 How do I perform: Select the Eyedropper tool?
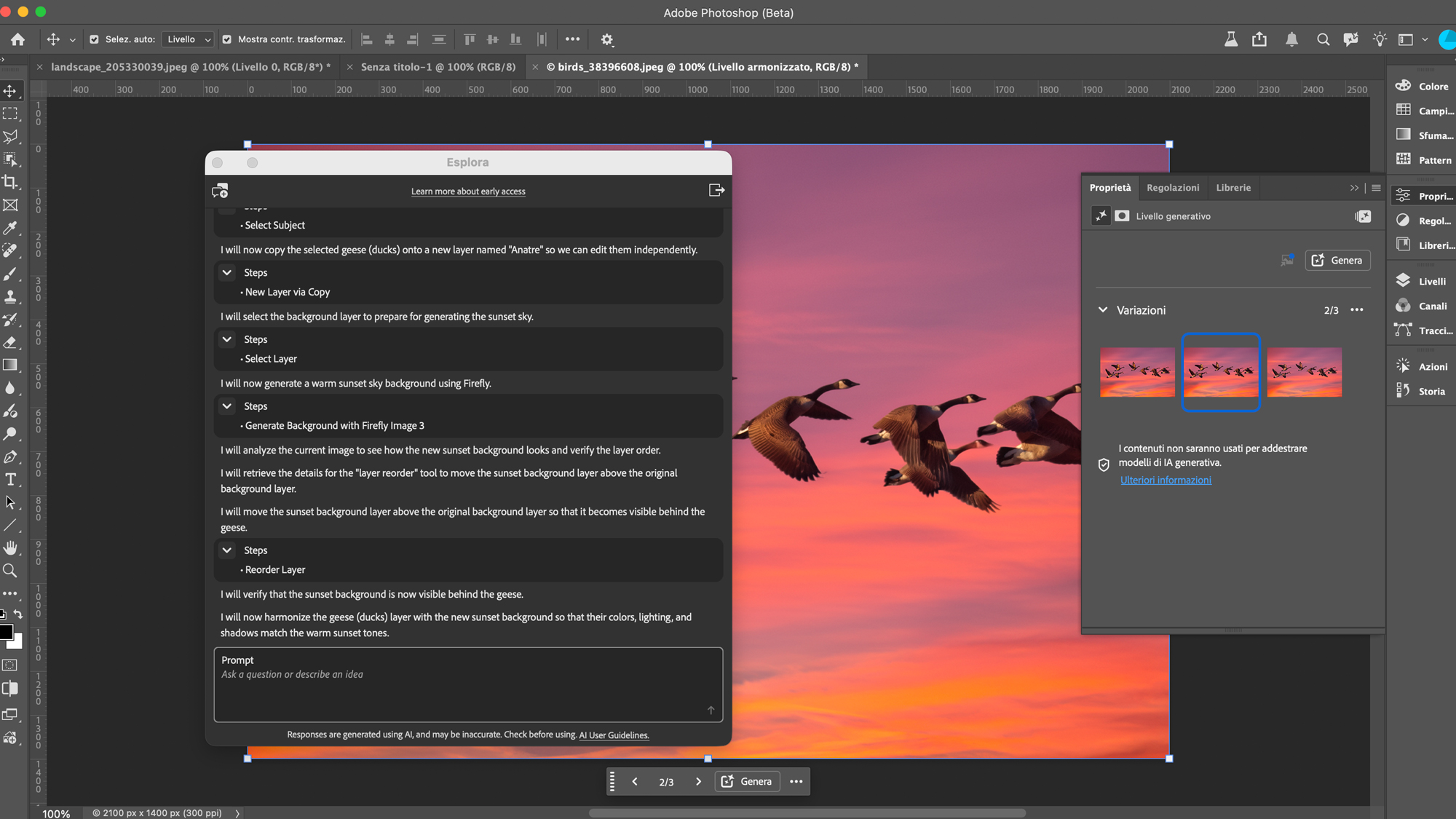pos(10,228)
